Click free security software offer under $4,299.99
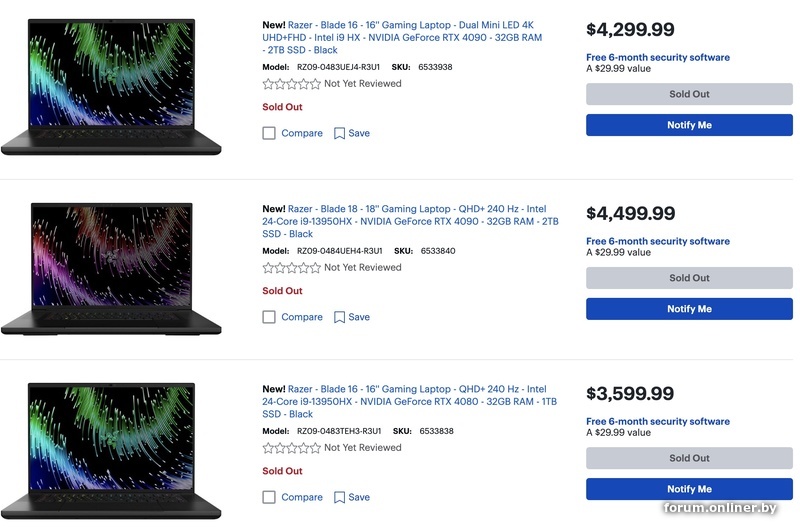Screen dimensions: 800x531 (657, 57)
